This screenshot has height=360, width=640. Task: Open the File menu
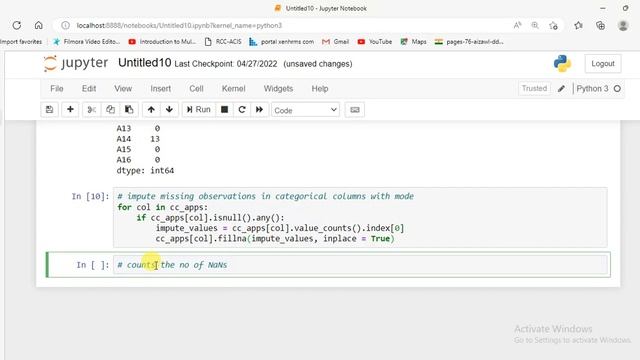(x=57, y=89)
